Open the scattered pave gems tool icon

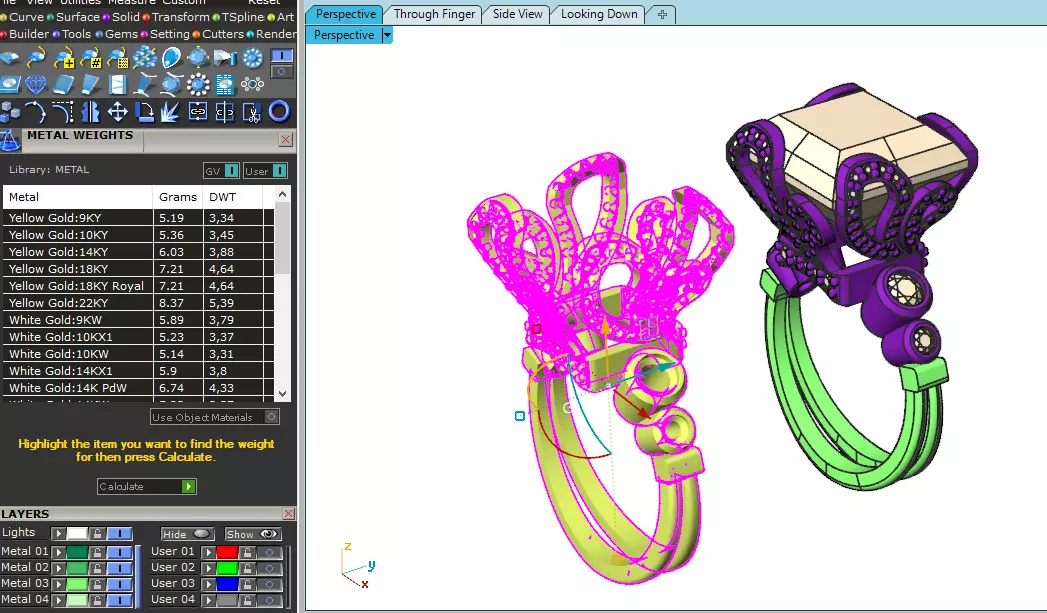point(144,59)
